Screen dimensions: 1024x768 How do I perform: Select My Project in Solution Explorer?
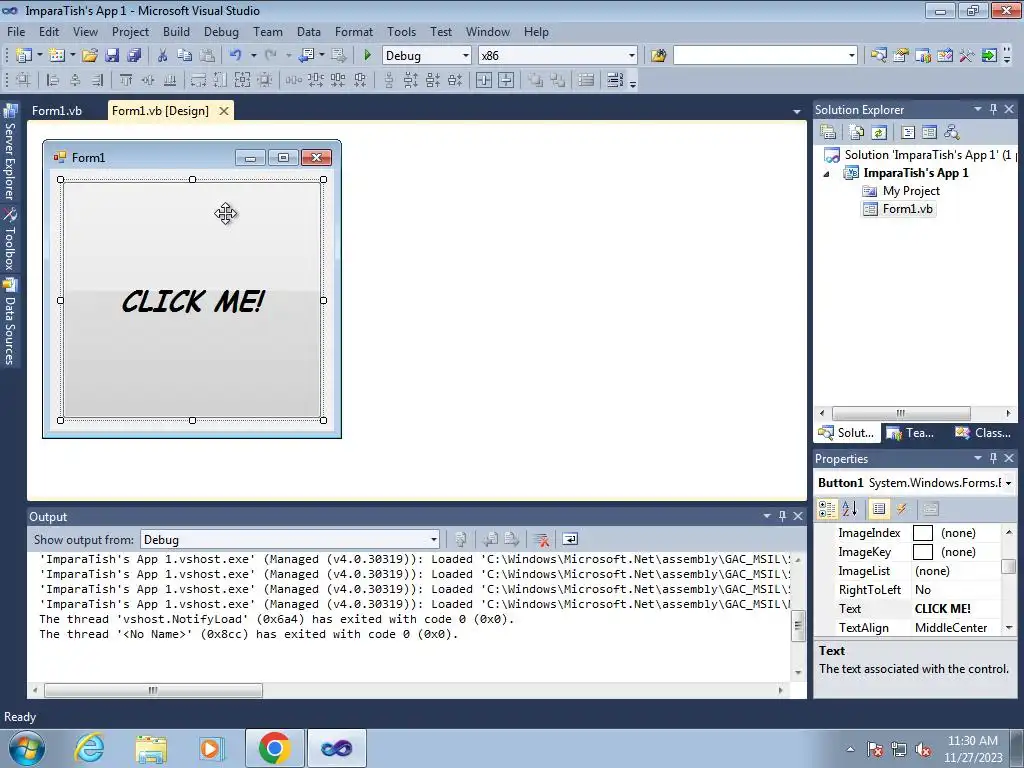[x=901, y=191]
